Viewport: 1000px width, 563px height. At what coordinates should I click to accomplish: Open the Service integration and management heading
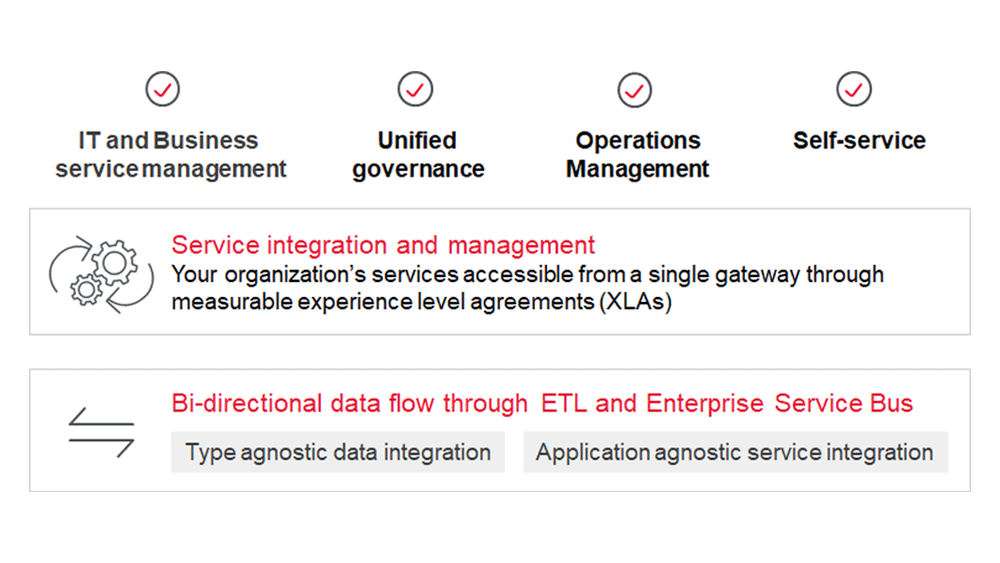tap(383, 245)
